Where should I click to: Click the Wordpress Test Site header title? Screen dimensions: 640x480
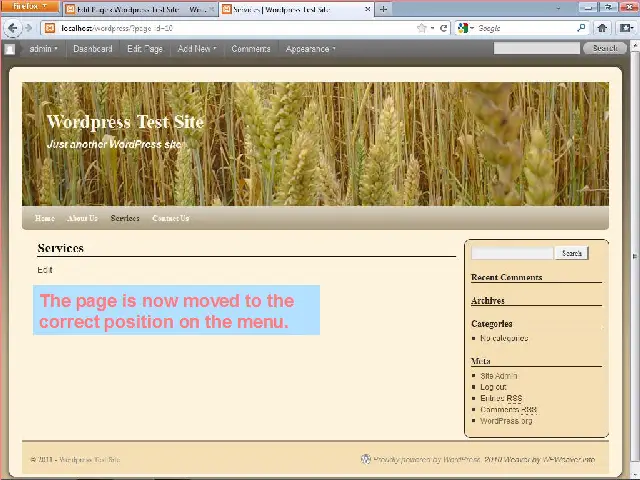click(x=125, y=122)
